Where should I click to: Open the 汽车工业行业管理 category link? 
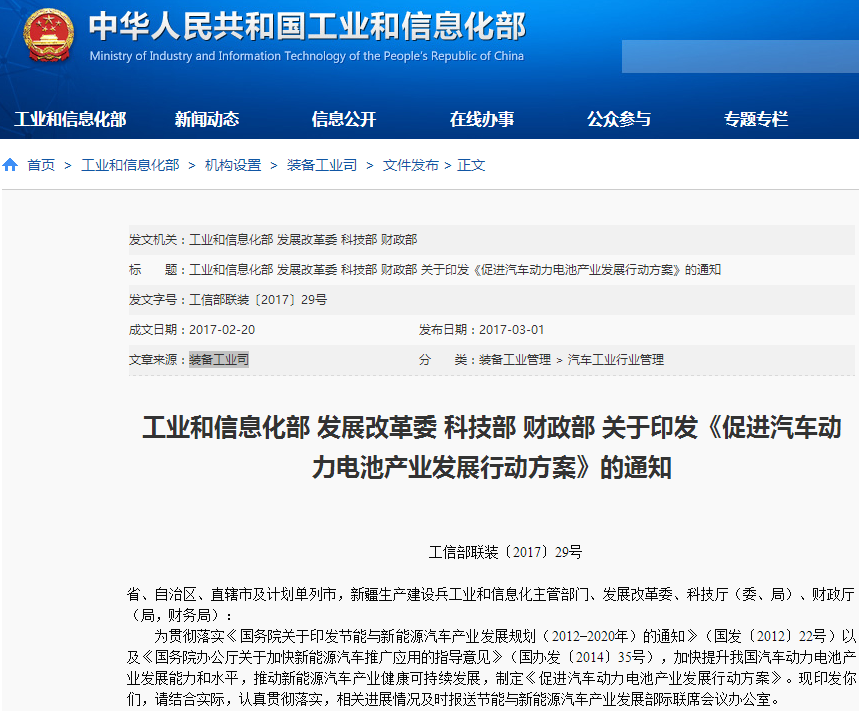coord(617,359)
